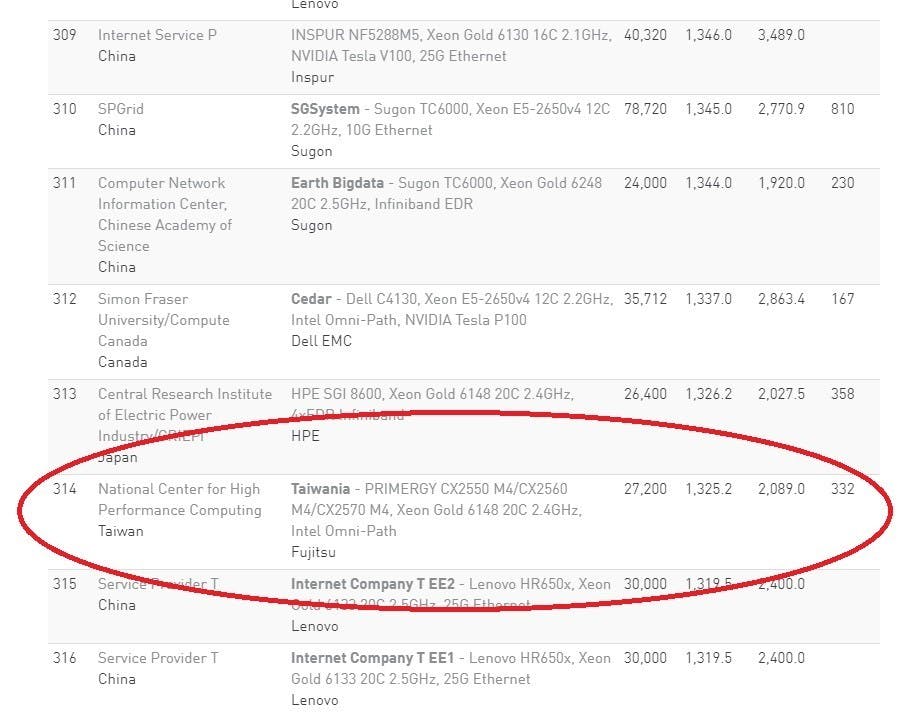Screen dimensions: 905x715
Task: Open National Center for High Performance Computing
Action: pos(179,499)
